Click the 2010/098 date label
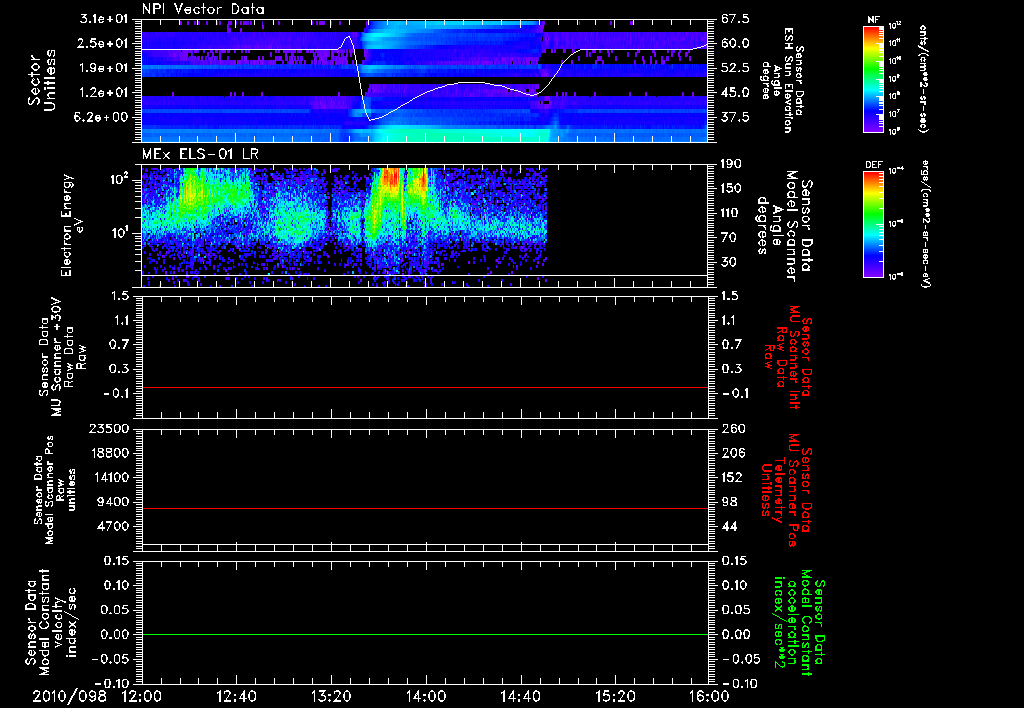1024x708 pixels. click(x=69, y=696)
